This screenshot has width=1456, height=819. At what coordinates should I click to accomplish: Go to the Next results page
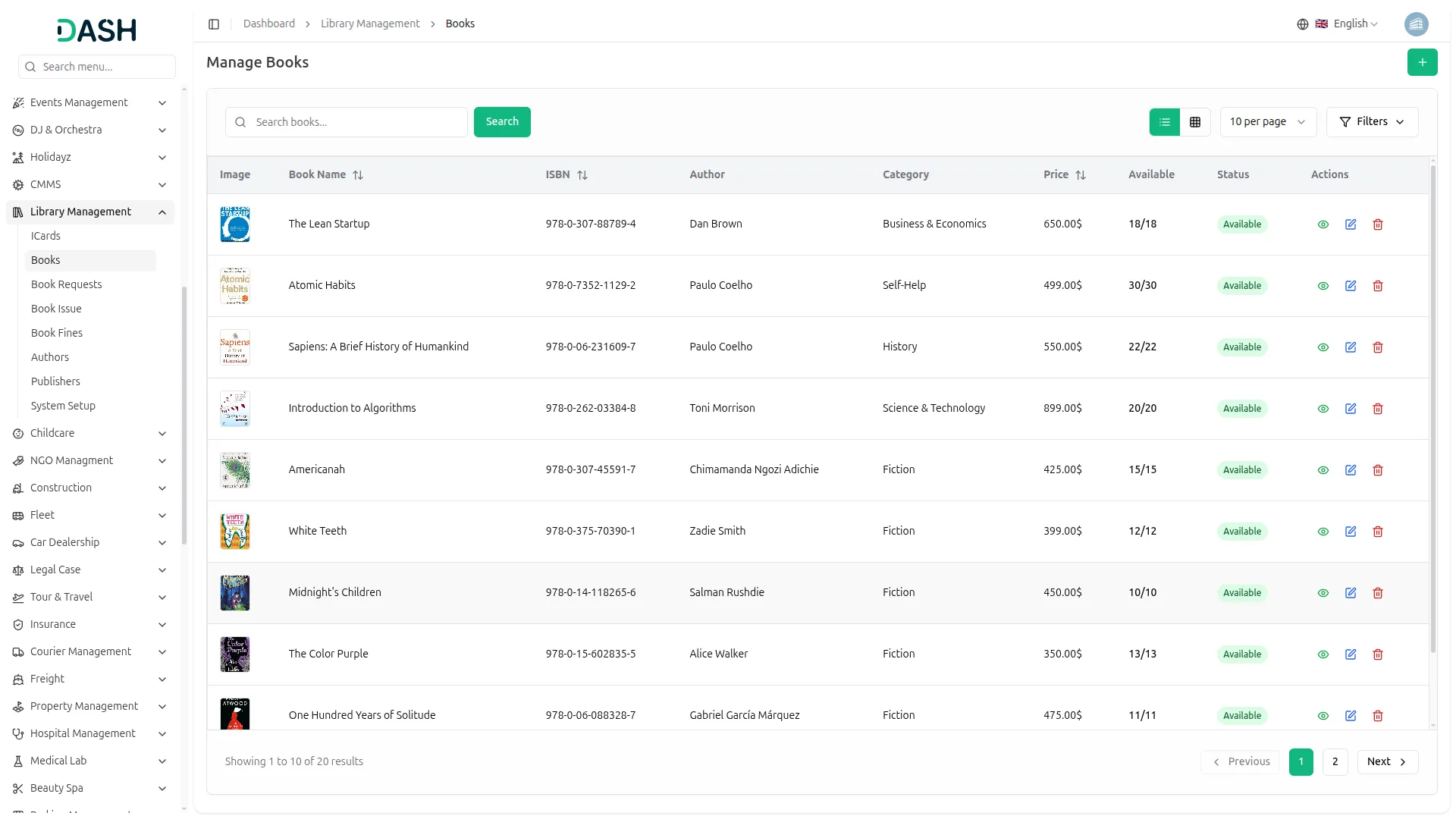1387,762
